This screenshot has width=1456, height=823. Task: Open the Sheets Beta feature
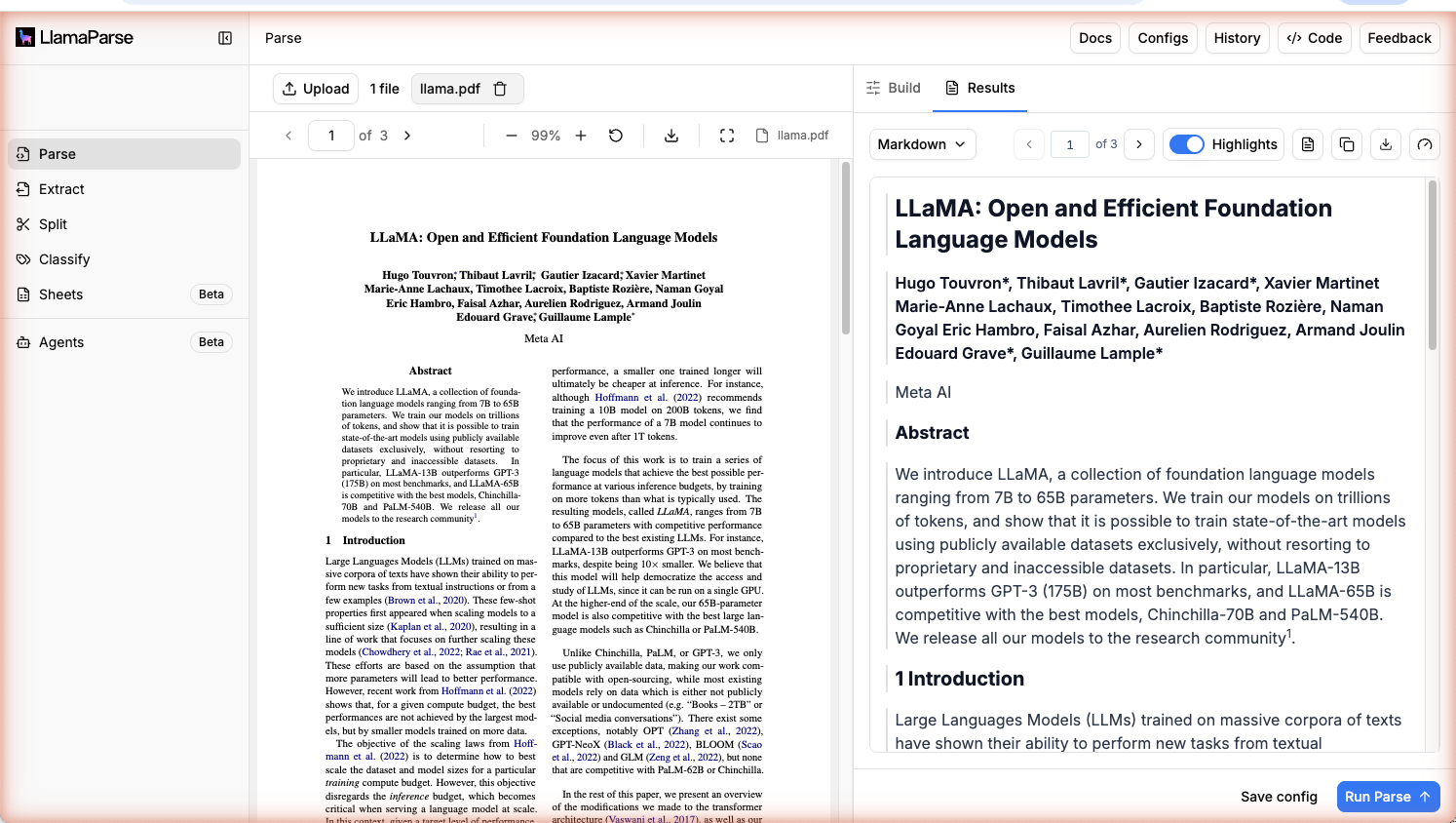60,294
